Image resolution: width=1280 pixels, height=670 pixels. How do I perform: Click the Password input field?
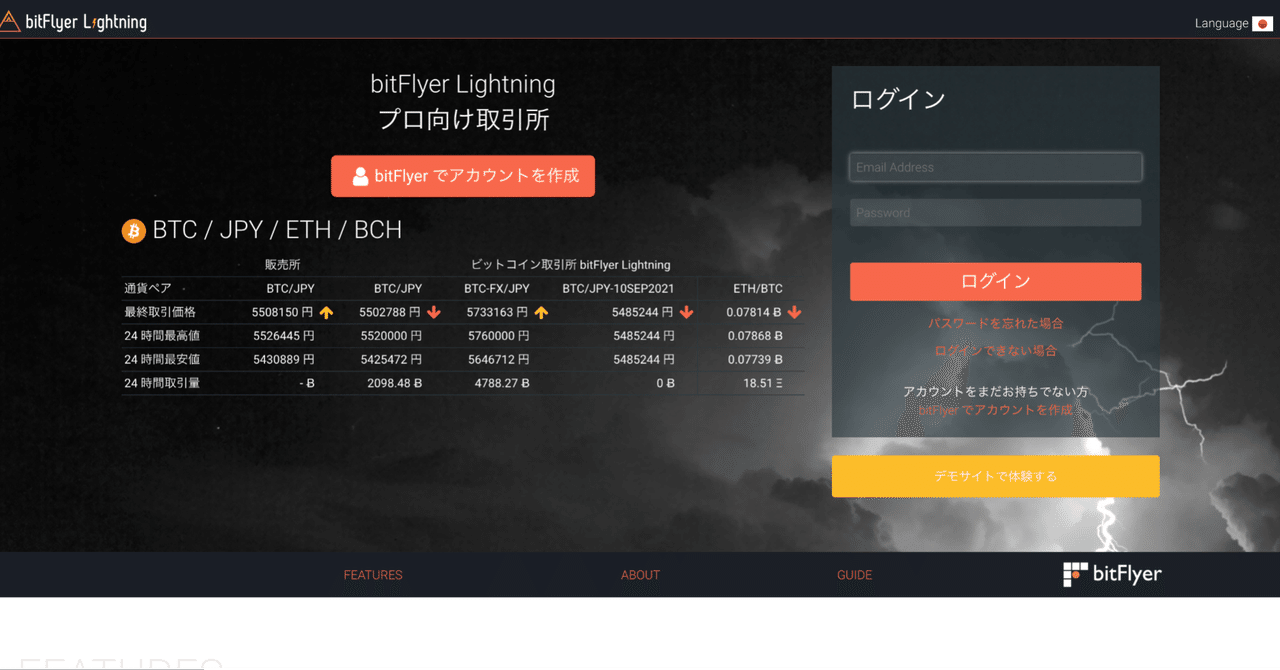coord(995,212)
